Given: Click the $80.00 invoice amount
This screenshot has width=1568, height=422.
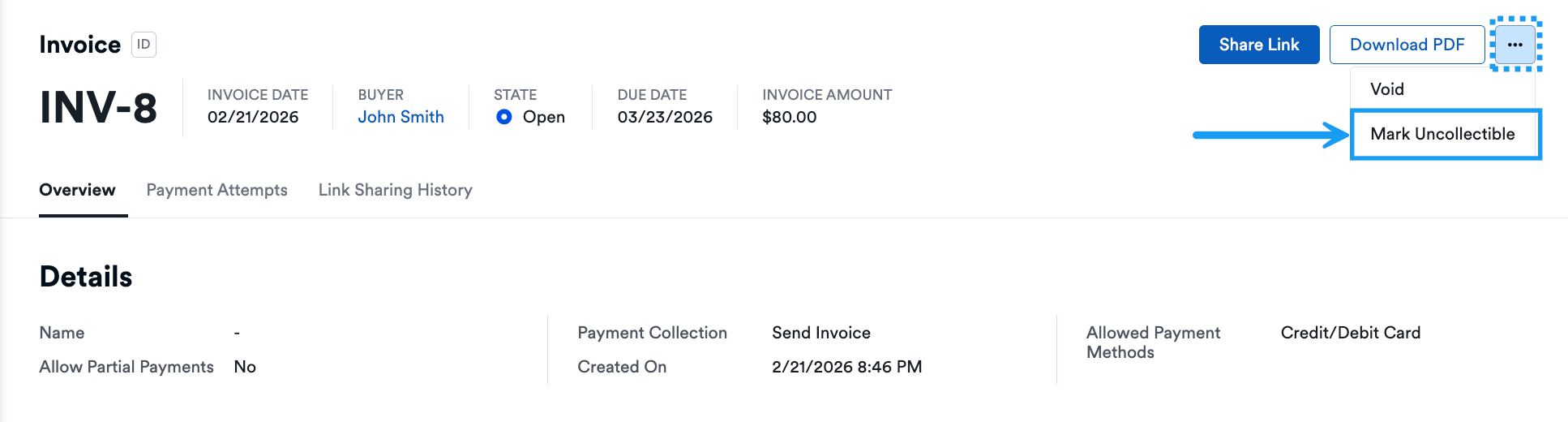Looking at the screenshot, I should [789, 117].
